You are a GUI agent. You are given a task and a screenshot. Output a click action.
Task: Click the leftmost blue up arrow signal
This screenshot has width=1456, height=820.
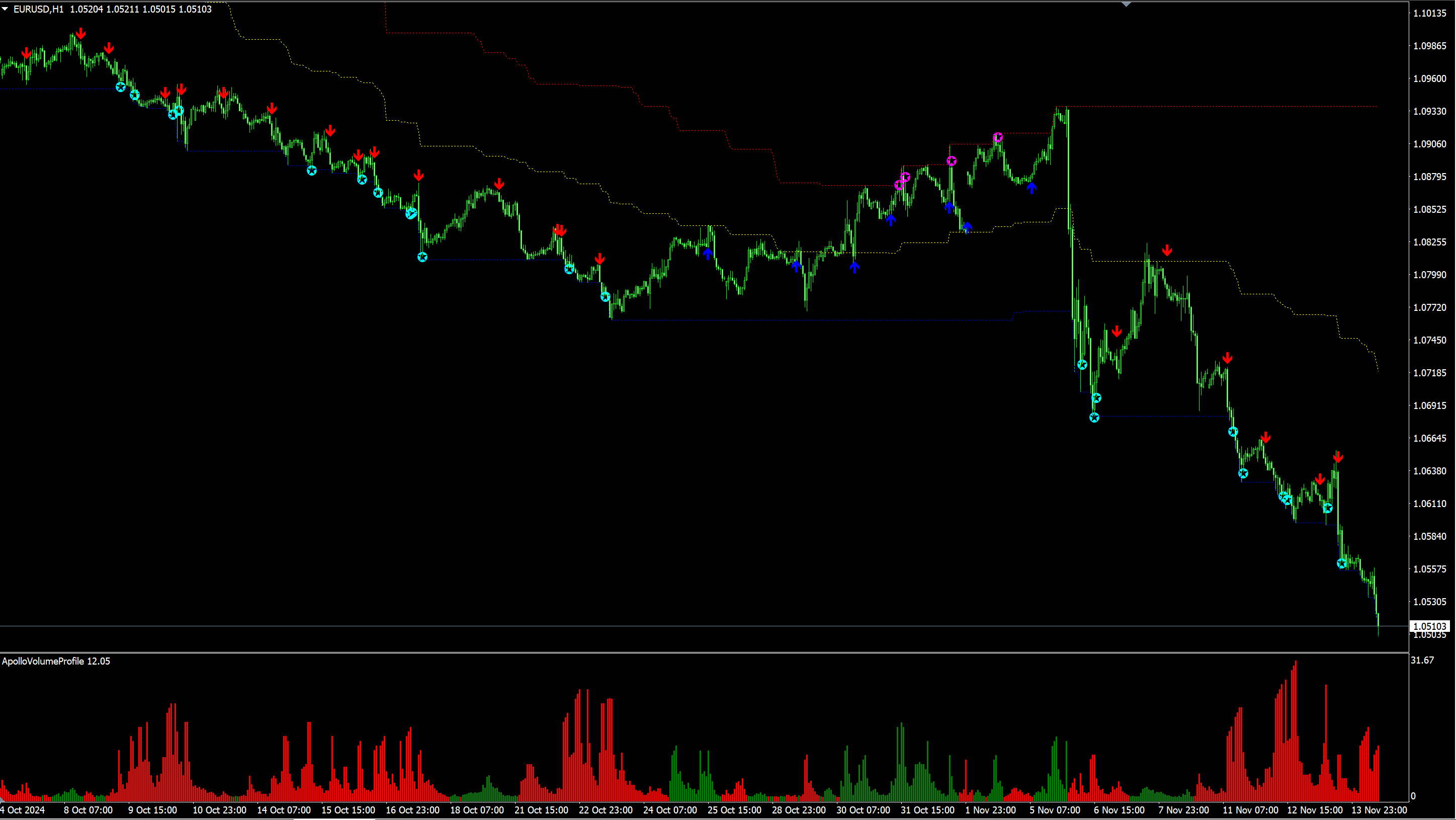tap(708, 254)
